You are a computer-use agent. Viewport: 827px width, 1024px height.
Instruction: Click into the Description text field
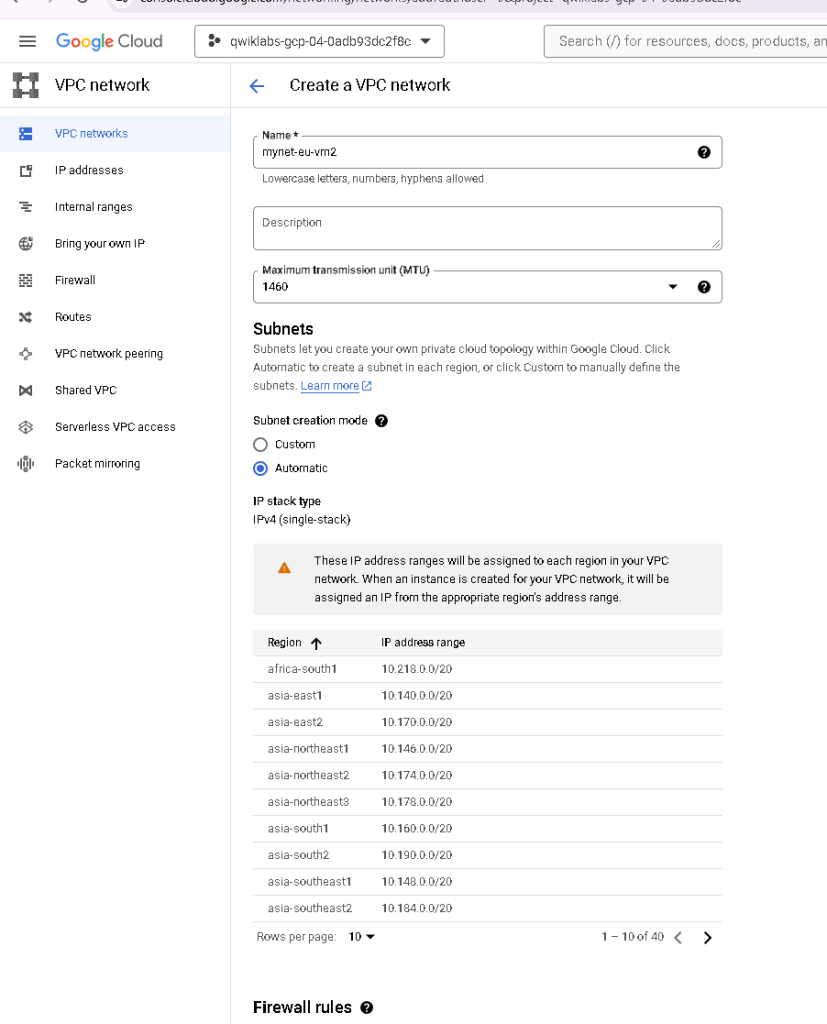(487, 228)
